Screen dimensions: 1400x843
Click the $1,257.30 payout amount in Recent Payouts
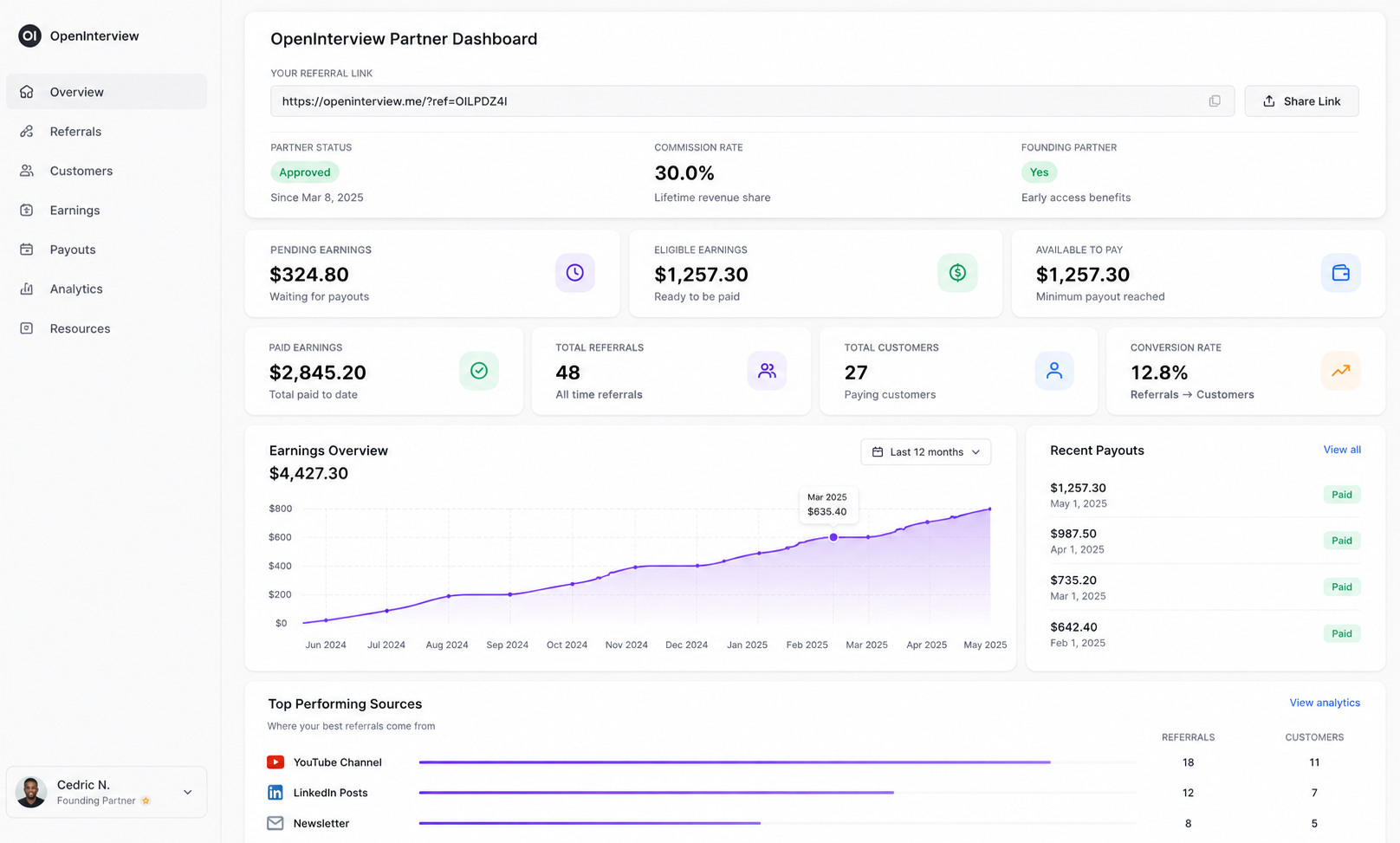pyautogui.click(x=1078, y=488)
